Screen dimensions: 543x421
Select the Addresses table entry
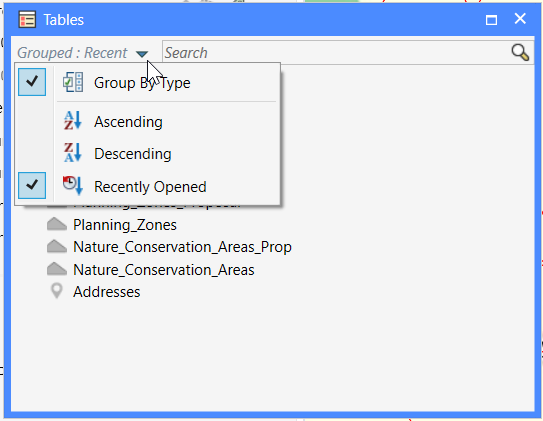click(x=106, y=292)
